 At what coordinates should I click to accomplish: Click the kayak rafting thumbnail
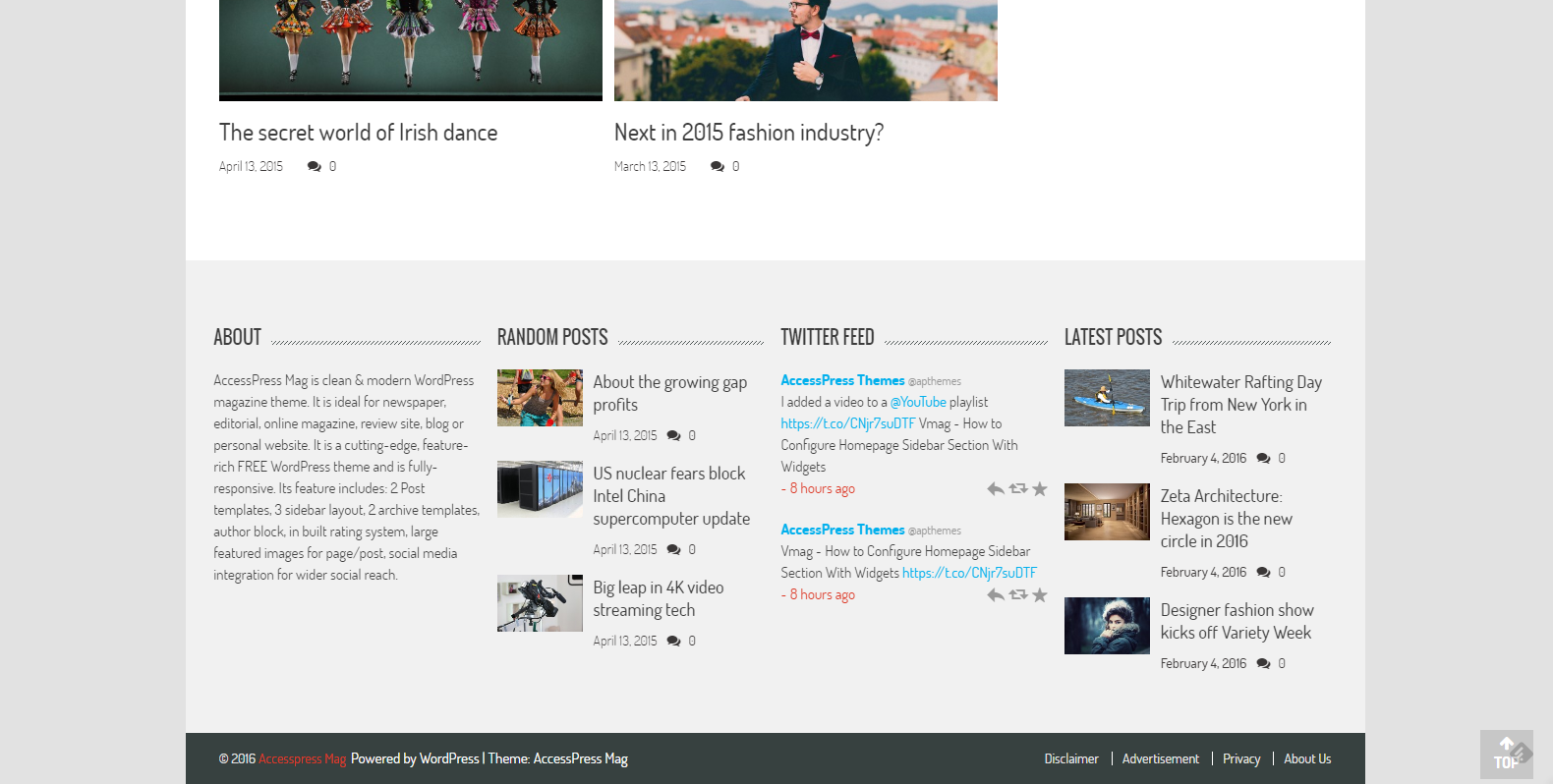point(1107,398)
